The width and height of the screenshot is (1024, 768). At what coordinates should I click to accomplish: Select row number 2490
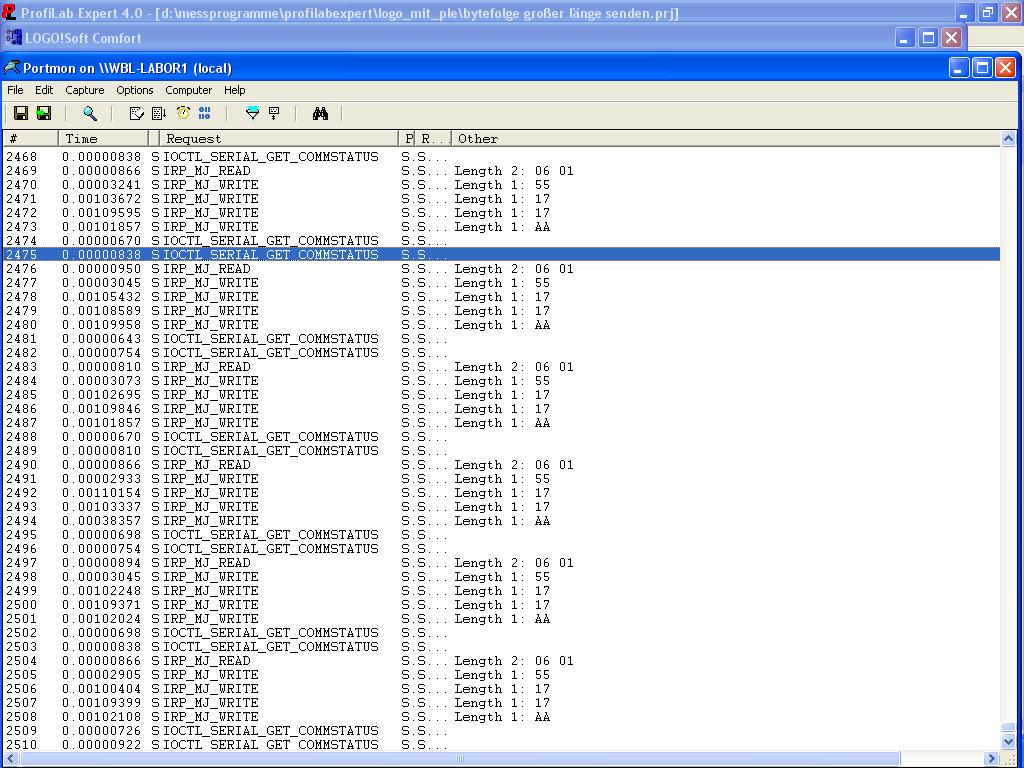pos(22,465)
